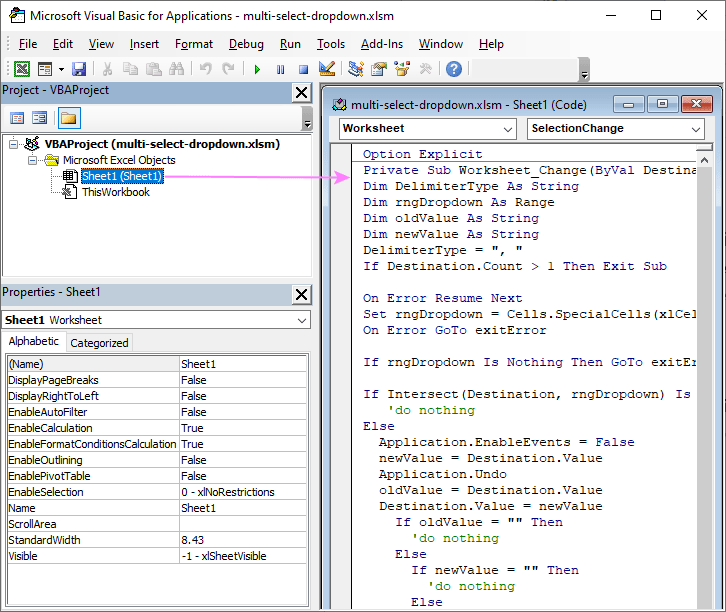The height and width of the screenshot is (612, 726).
Task: Click the code line 'Application.Undo'
Action: click(443, 475)
